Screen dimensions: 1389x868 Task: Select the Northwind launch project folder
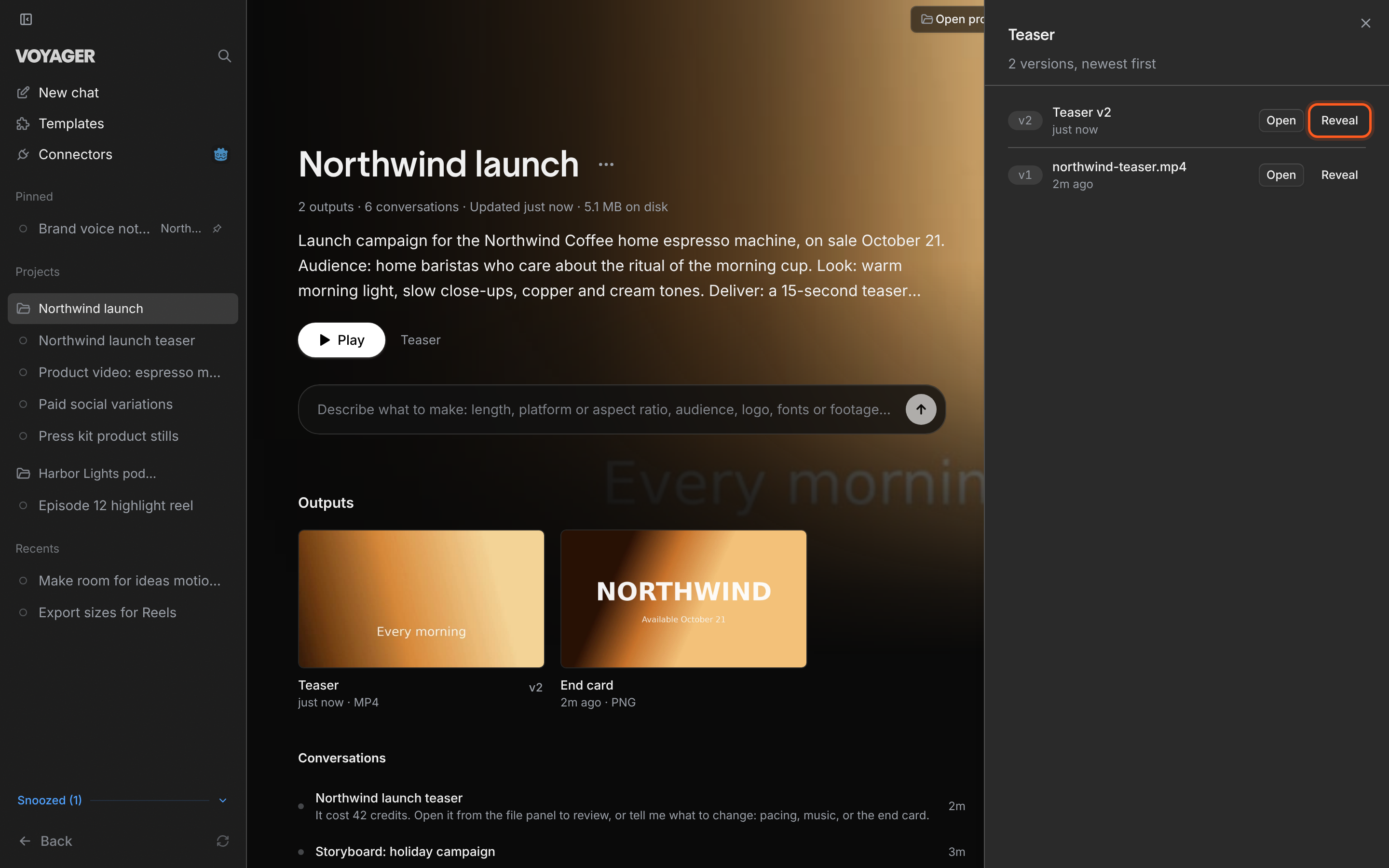[x=123, y=308]
